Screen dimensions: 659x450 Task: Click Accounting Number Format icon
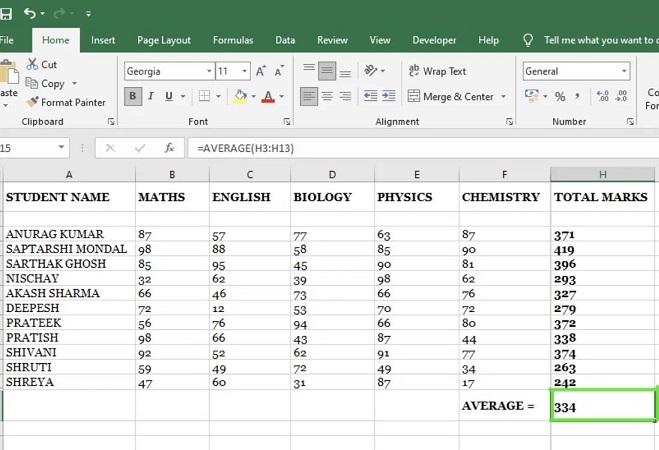pos(532,96)
